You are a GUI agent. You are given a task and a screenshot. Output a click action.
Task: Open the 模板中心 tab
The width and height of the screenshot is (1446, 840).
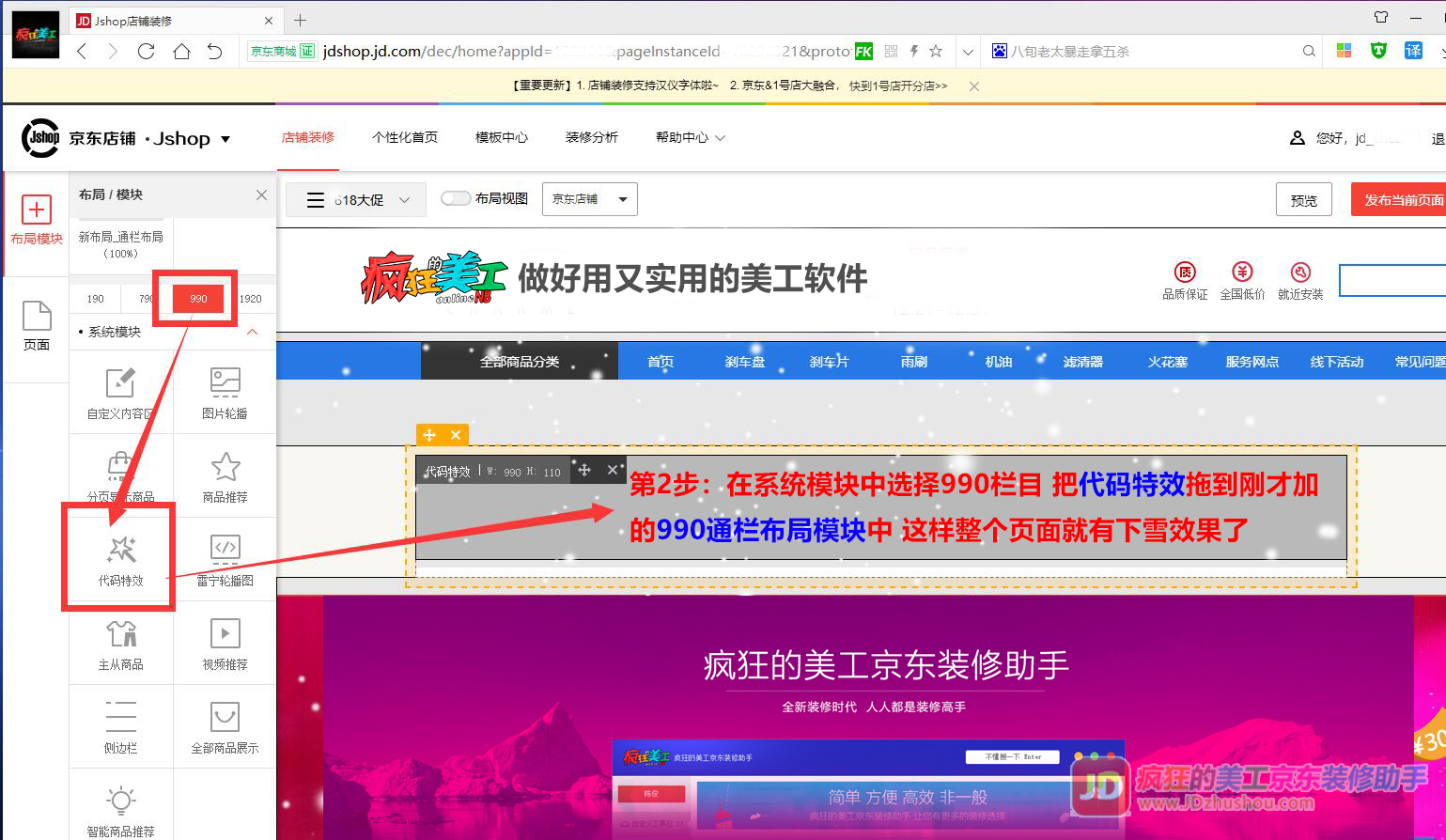click(502, 137)
